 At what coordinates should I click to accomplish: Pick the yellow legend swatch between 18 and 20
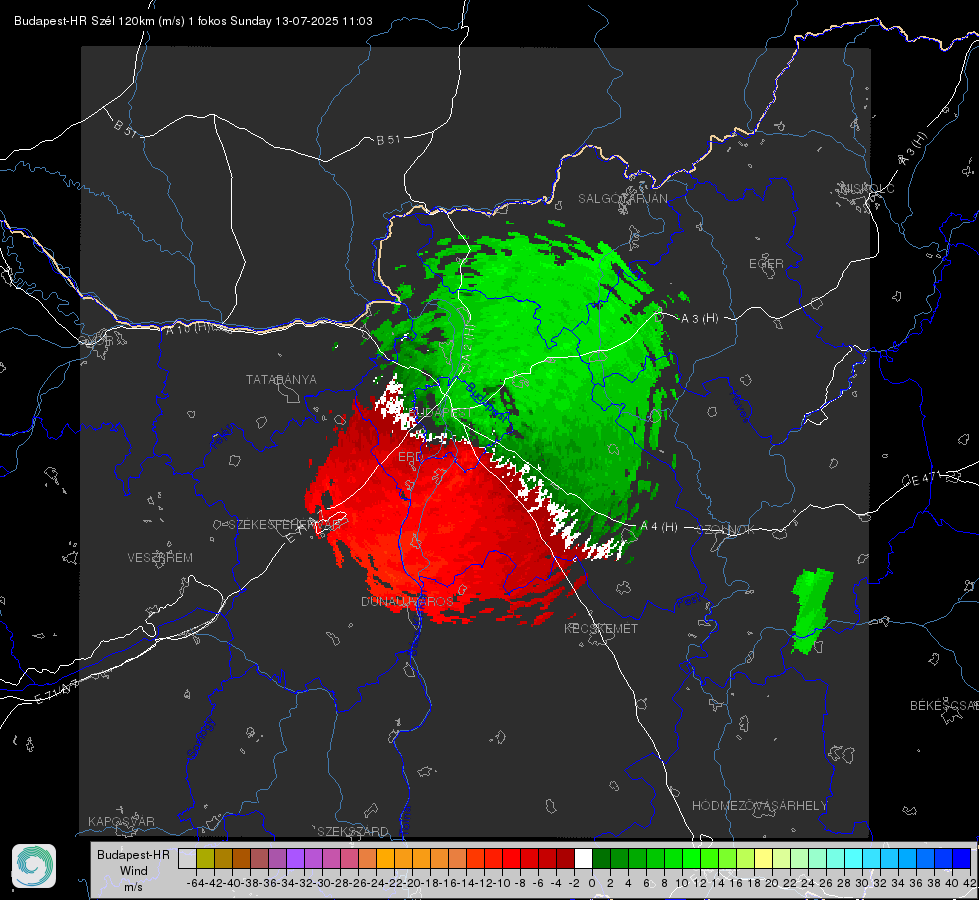point(763,858)
